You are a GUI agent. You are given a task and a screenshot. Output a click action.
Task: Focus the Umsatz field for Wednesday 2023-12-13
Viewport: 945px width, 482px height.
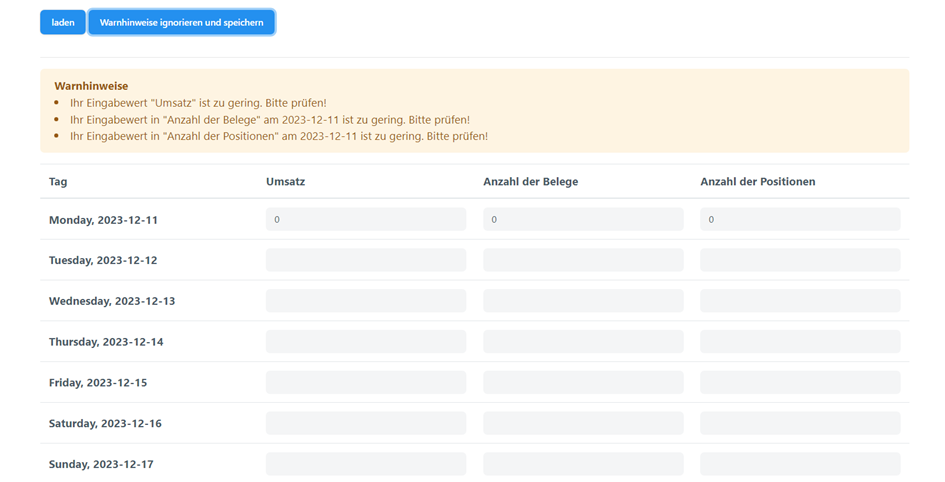pos(365,301)
